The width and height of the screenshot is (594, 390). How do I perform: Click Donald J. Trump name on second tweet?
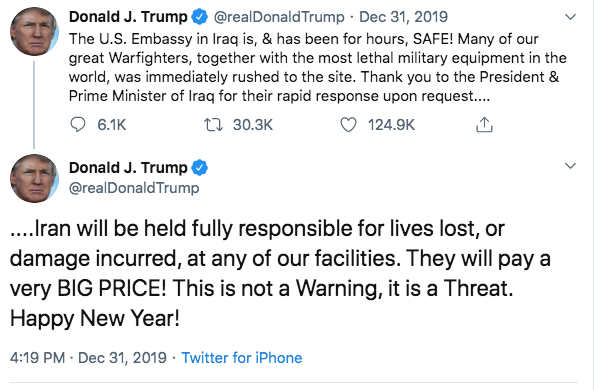128,168
